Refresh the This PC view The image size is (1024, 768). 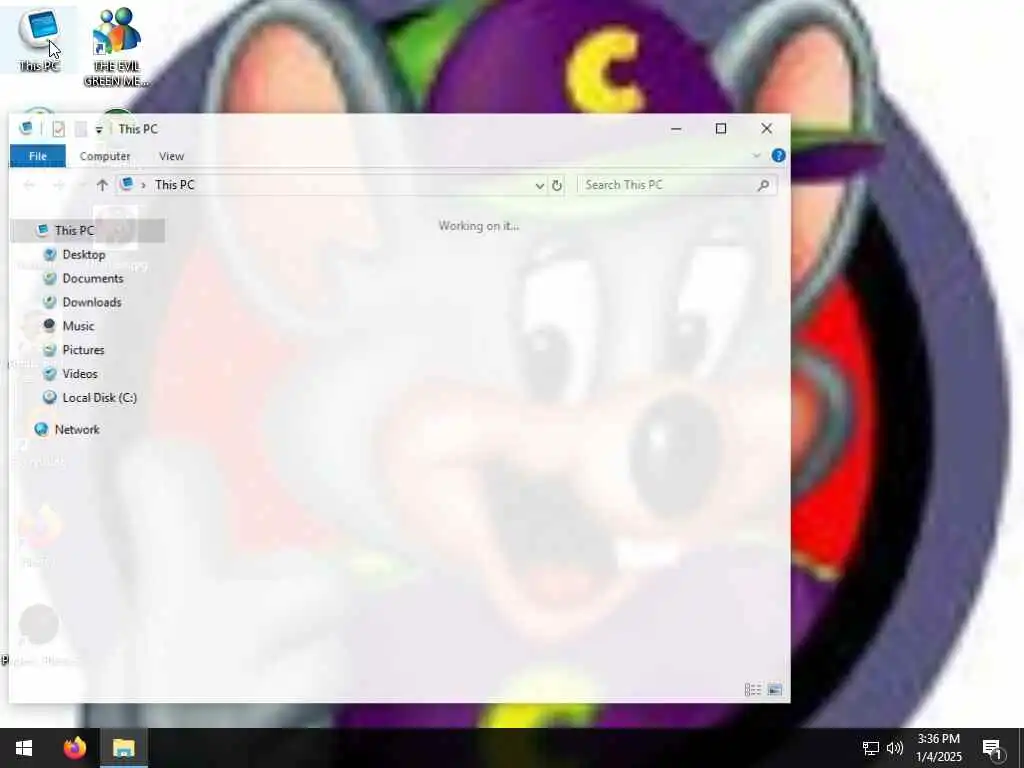[x=556, y=185]
